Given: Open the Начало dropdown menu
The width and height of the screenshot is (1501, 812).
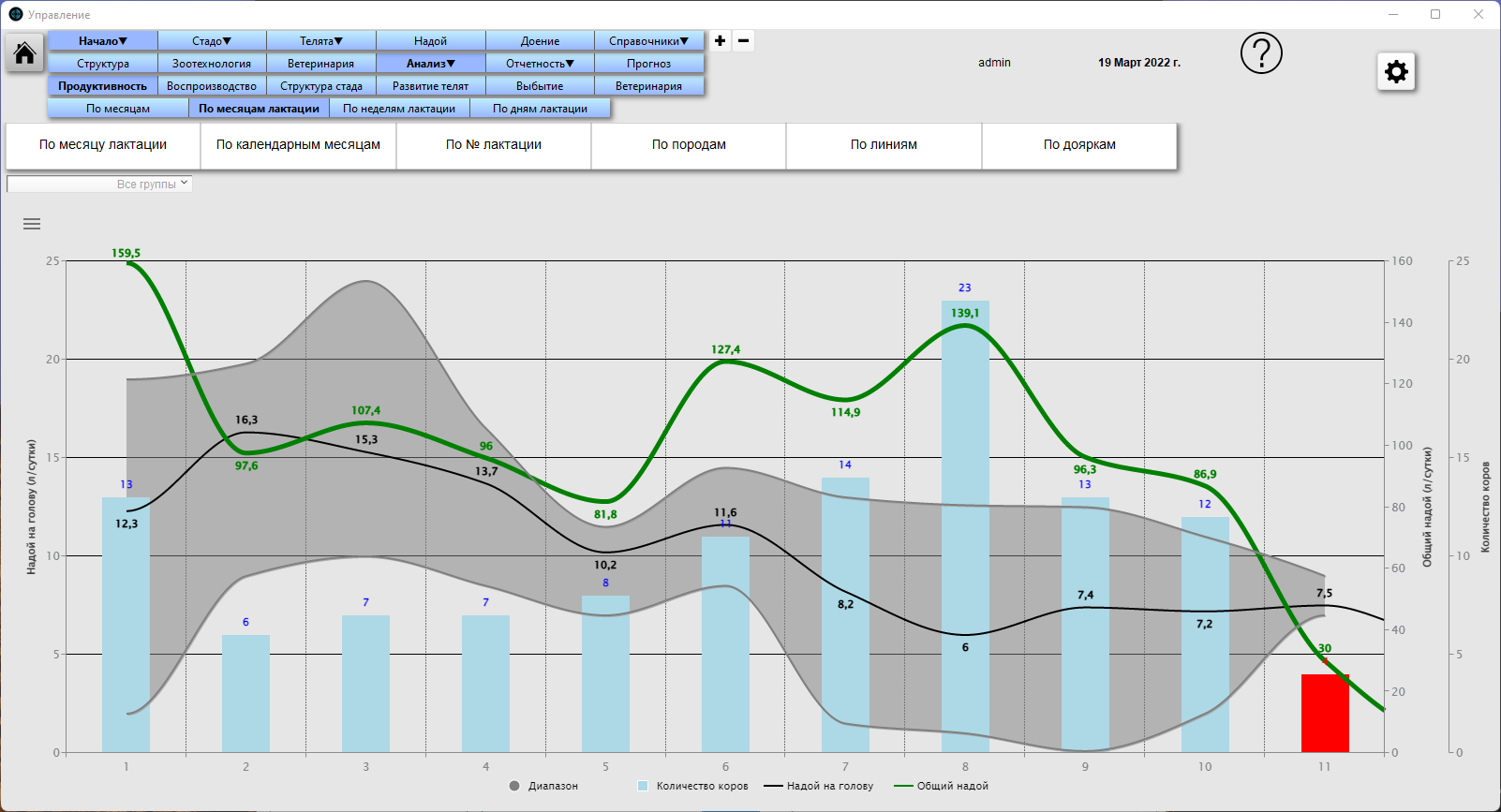Looking at the screenshot, I should [103, 41].
